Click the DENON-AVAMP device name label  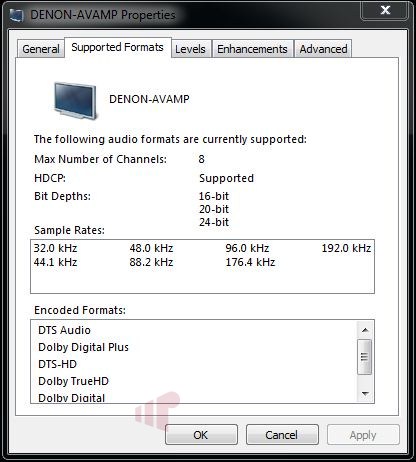(149, 99)
